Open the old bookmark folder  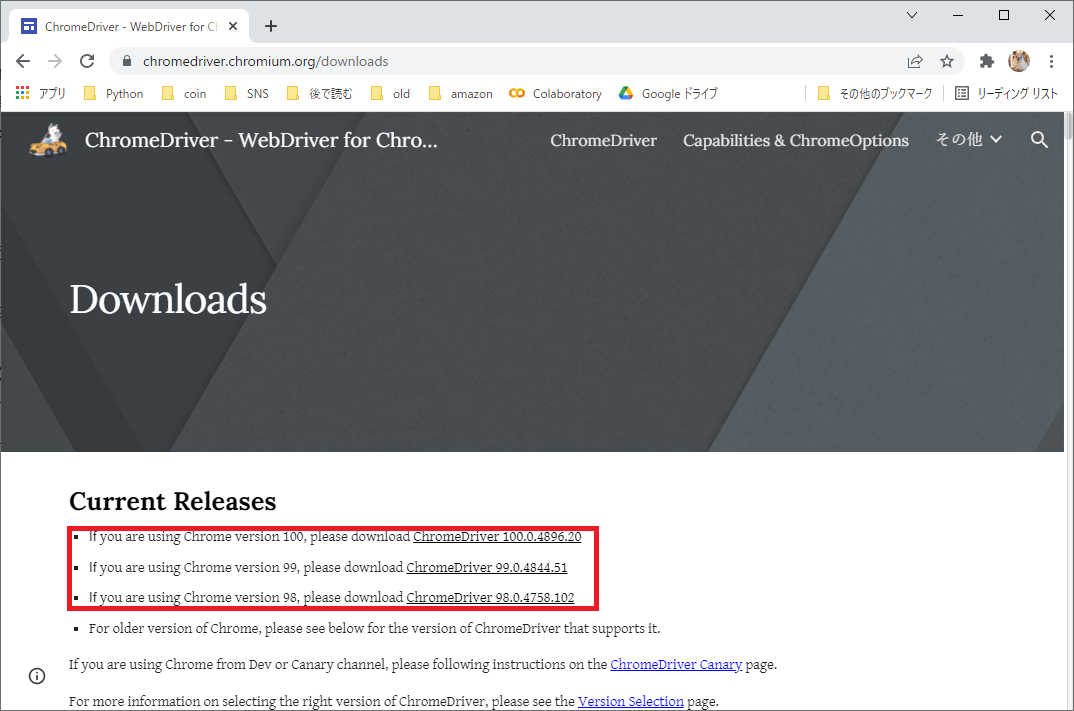click(x=390, y=93)
